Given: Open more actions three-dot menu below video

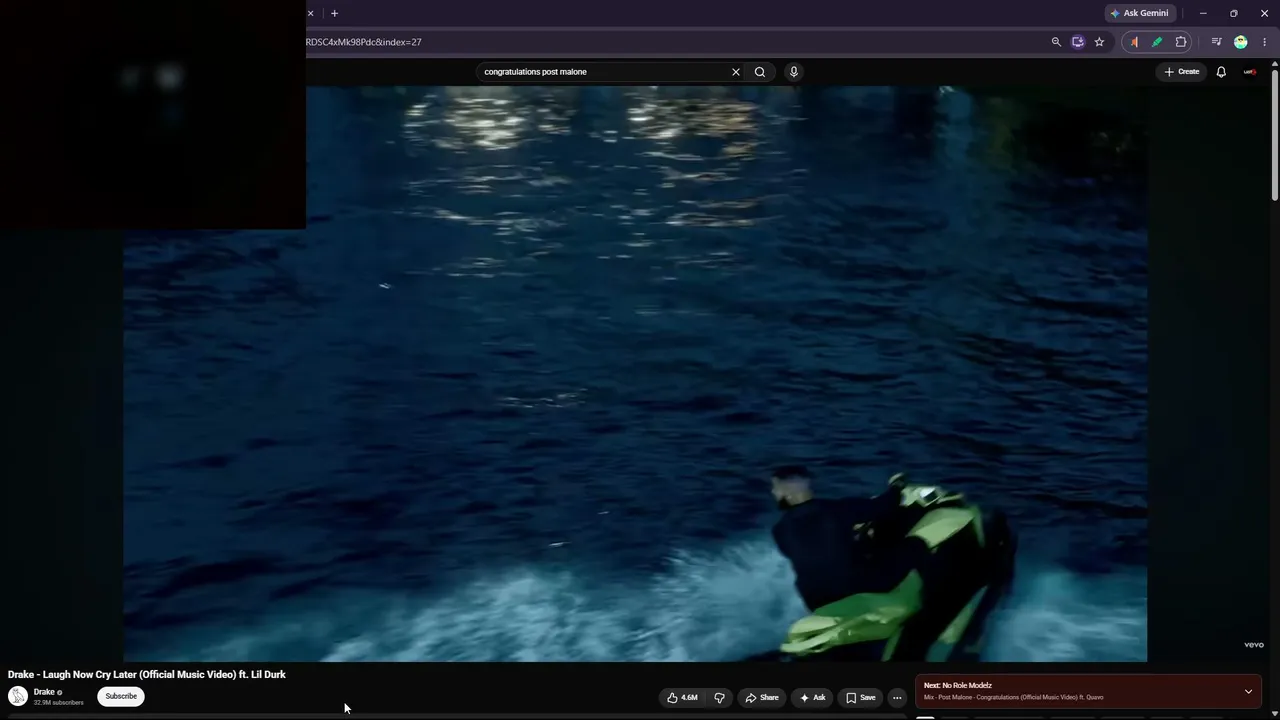Looking at the screenshot, I should tap(897, 698).
